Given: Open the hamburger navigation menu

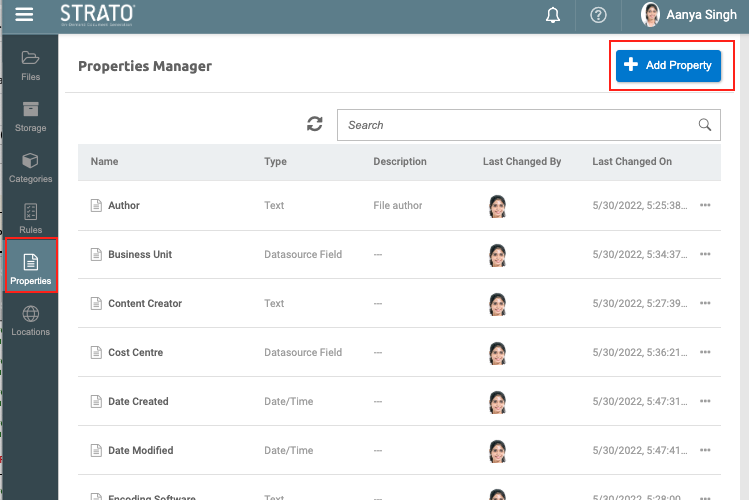Looking at the screenshot, I should [x=24, y=15].
